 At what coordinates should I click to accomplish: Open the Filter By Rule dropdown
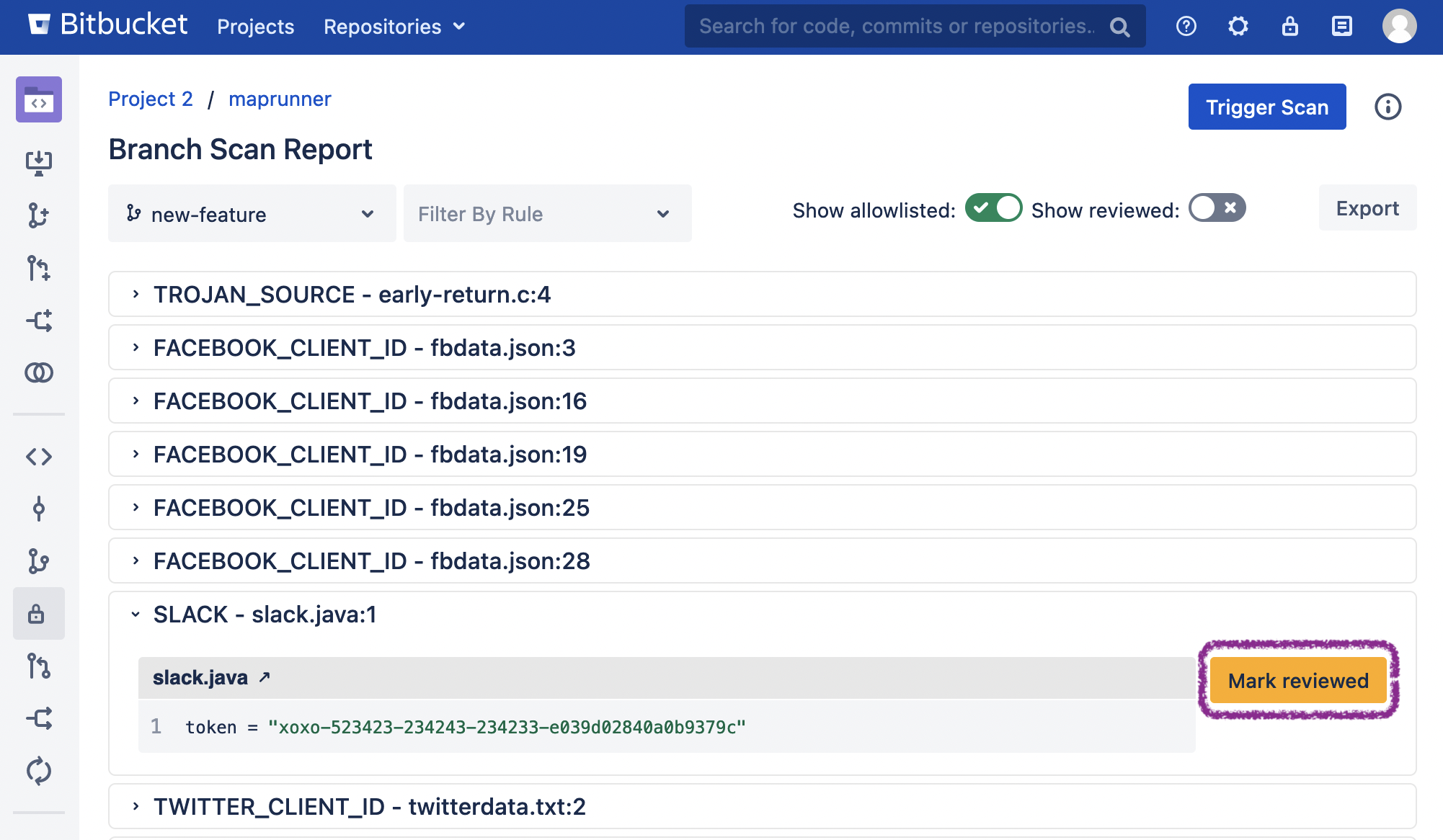click(547, 214)
